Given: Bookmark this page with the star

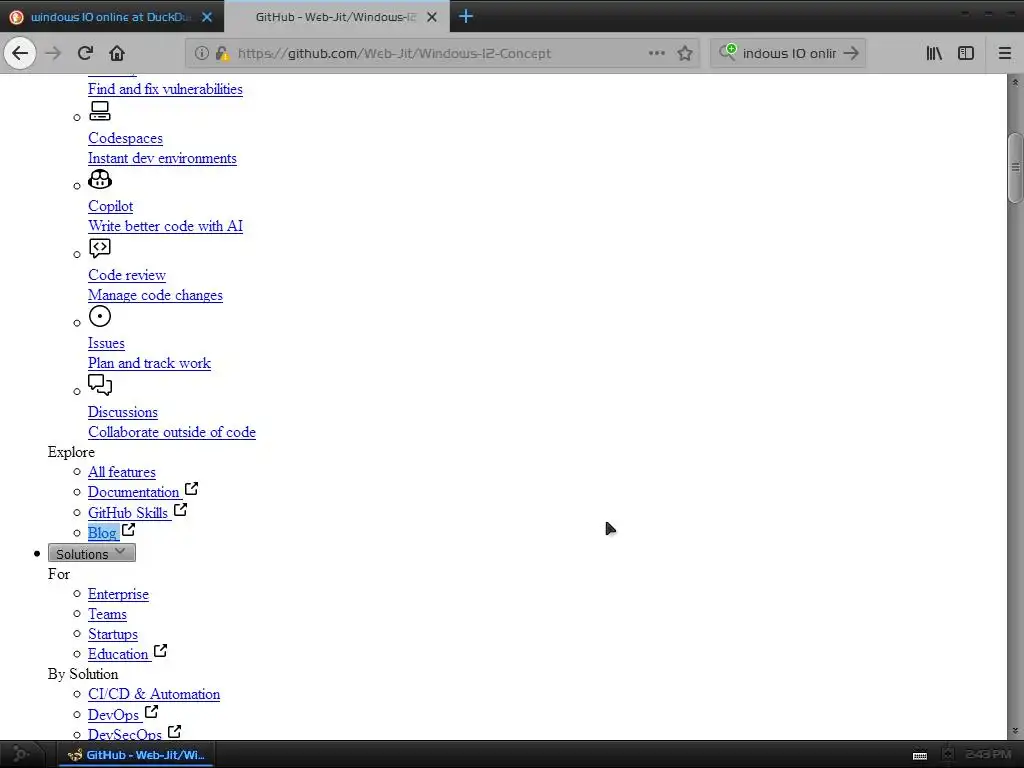Looking at the screenshot, I should point(684,53).
